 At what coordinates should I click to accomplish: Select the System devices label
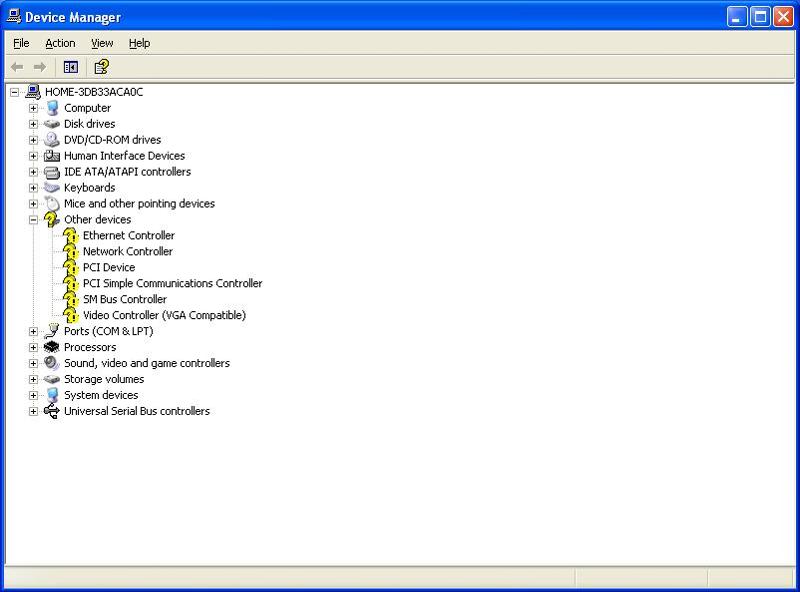pyautogui.click(x=101, y=395)
